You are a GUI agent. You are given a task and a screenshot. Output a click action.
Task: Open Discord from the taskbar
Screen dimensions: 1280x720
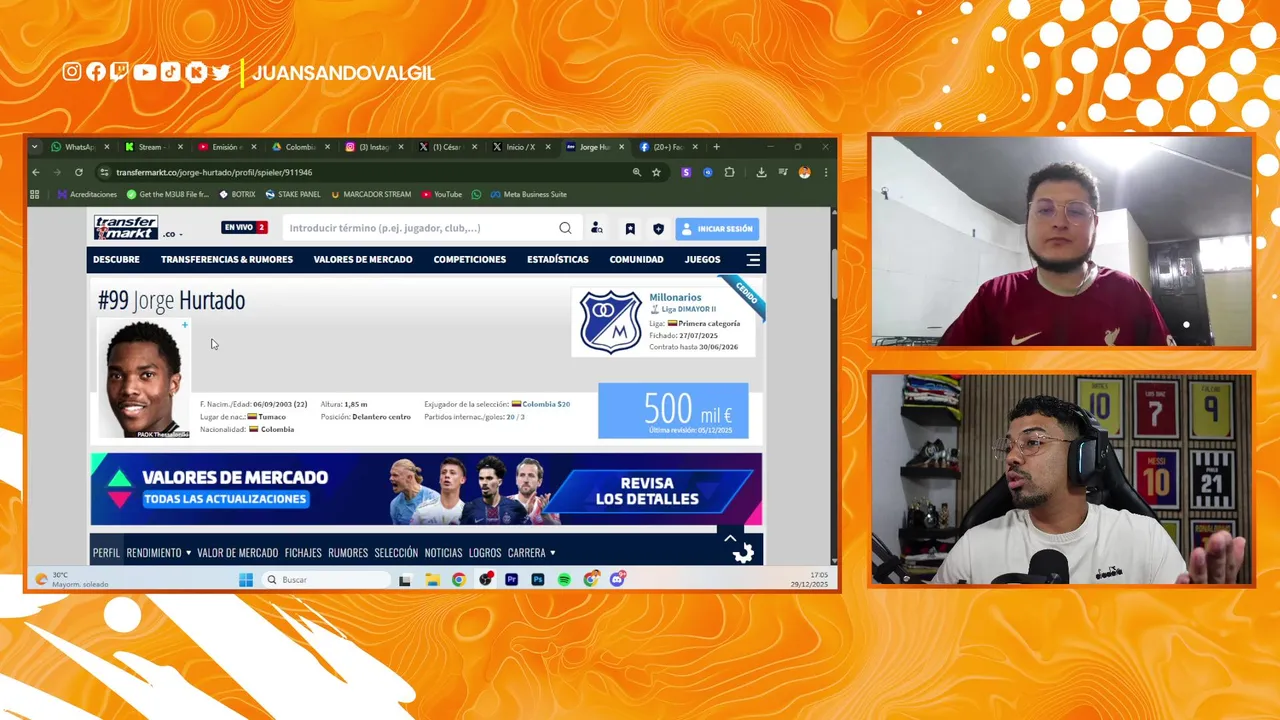(x=618, y=580)
